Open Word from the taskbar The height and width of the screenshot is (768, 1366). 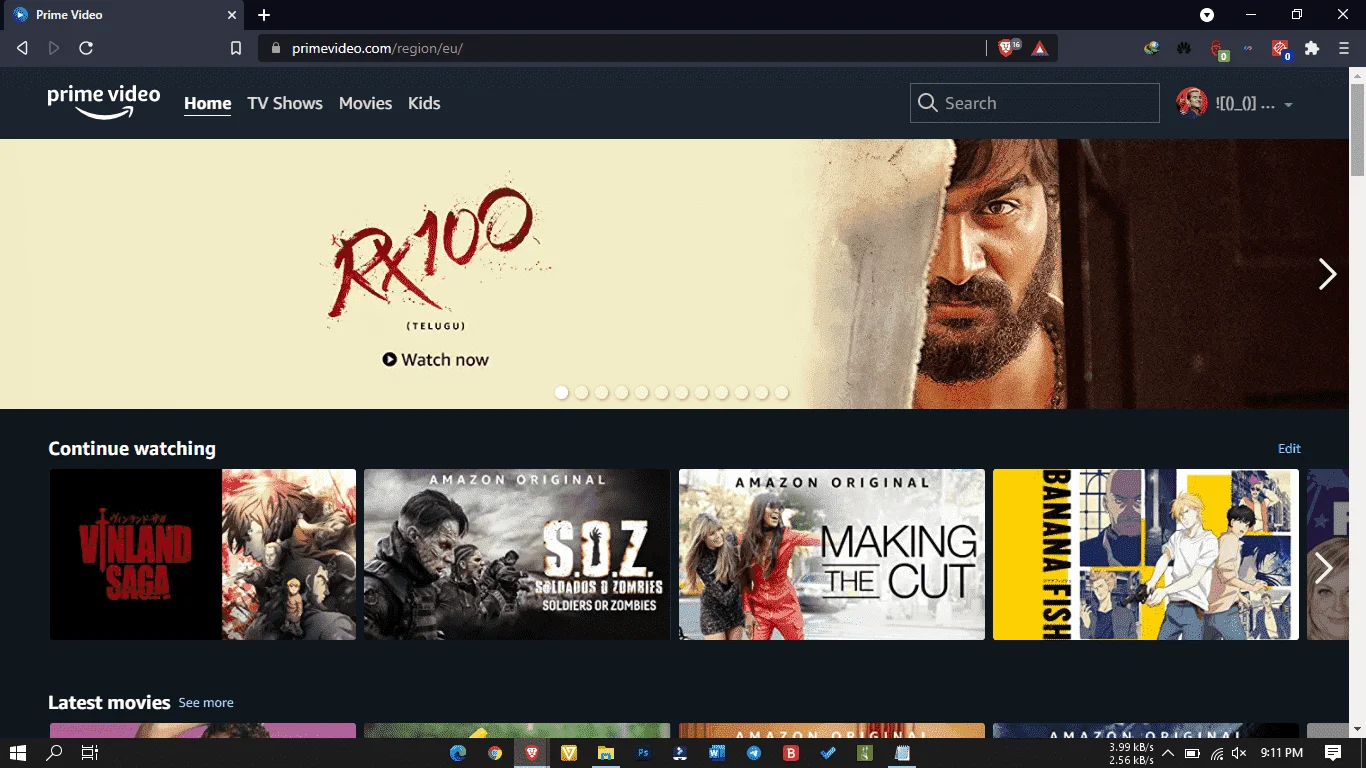[x=717, y=753]
